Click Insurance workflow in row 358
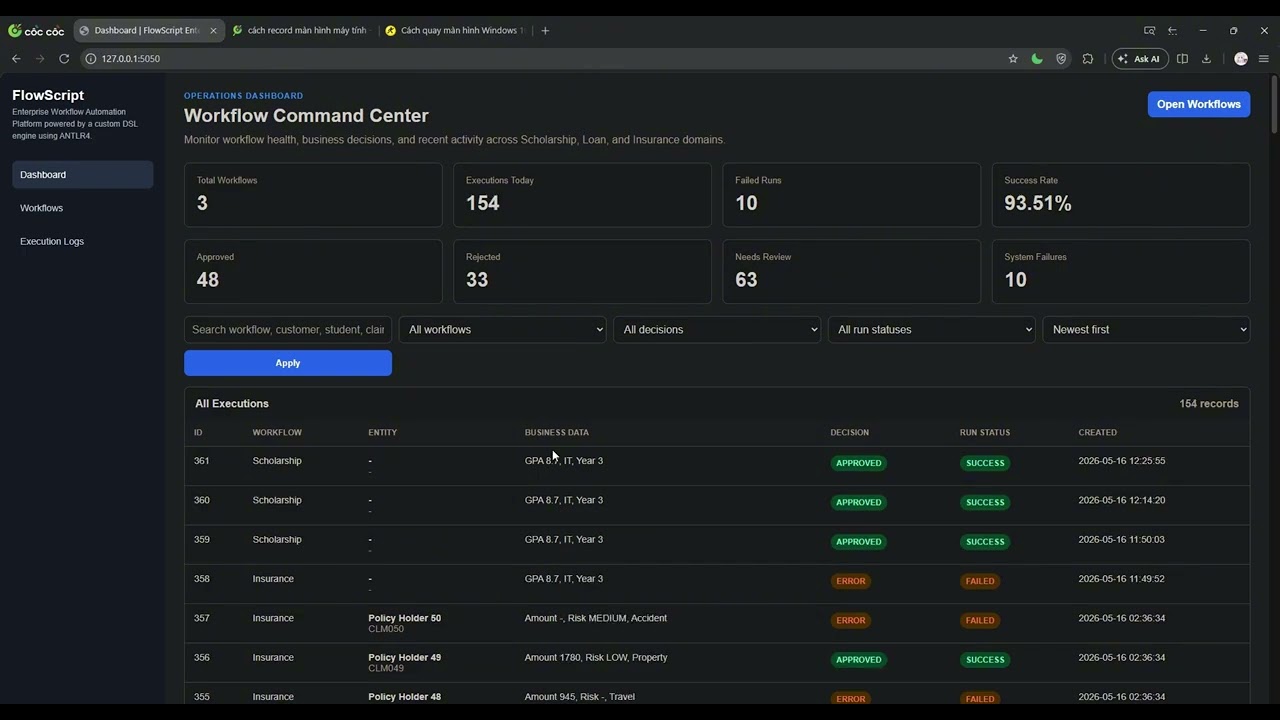The height and width of the screenshot is (720, 1280). click(x=273, y=579)
